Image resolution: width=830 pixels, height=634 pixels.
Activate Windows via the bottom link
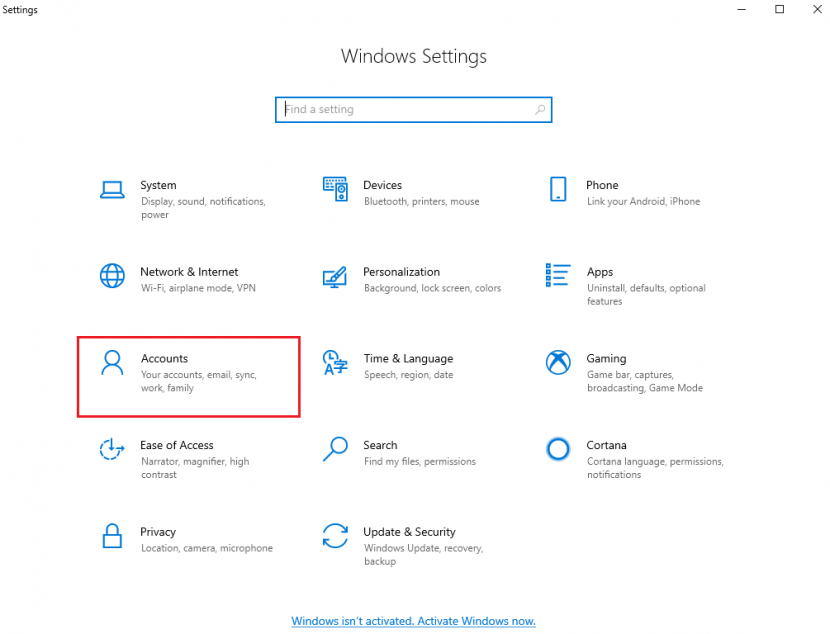pyautogui.click(x=413, y=621)
